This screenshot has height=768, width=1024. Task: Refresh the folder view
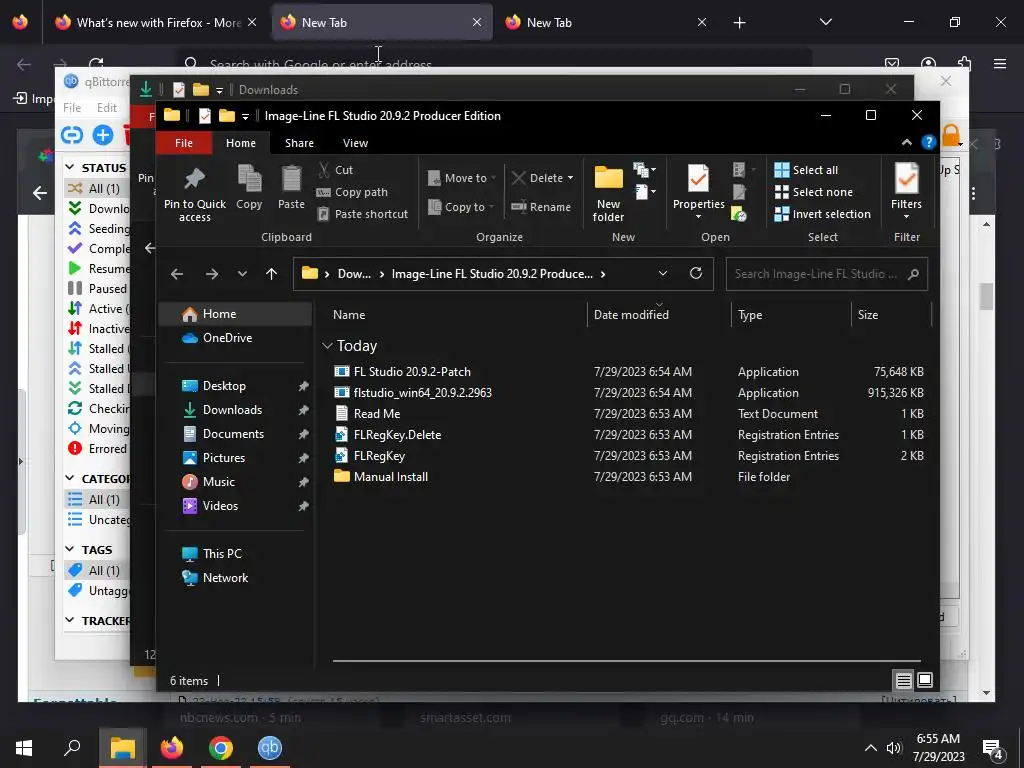696,273
